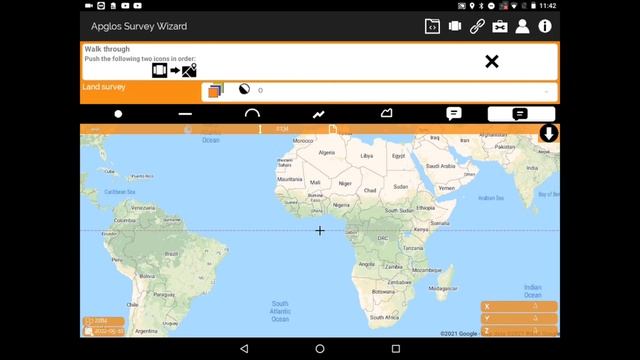
Task: Click the Brazil label on map
Action: tap(171, 254)
